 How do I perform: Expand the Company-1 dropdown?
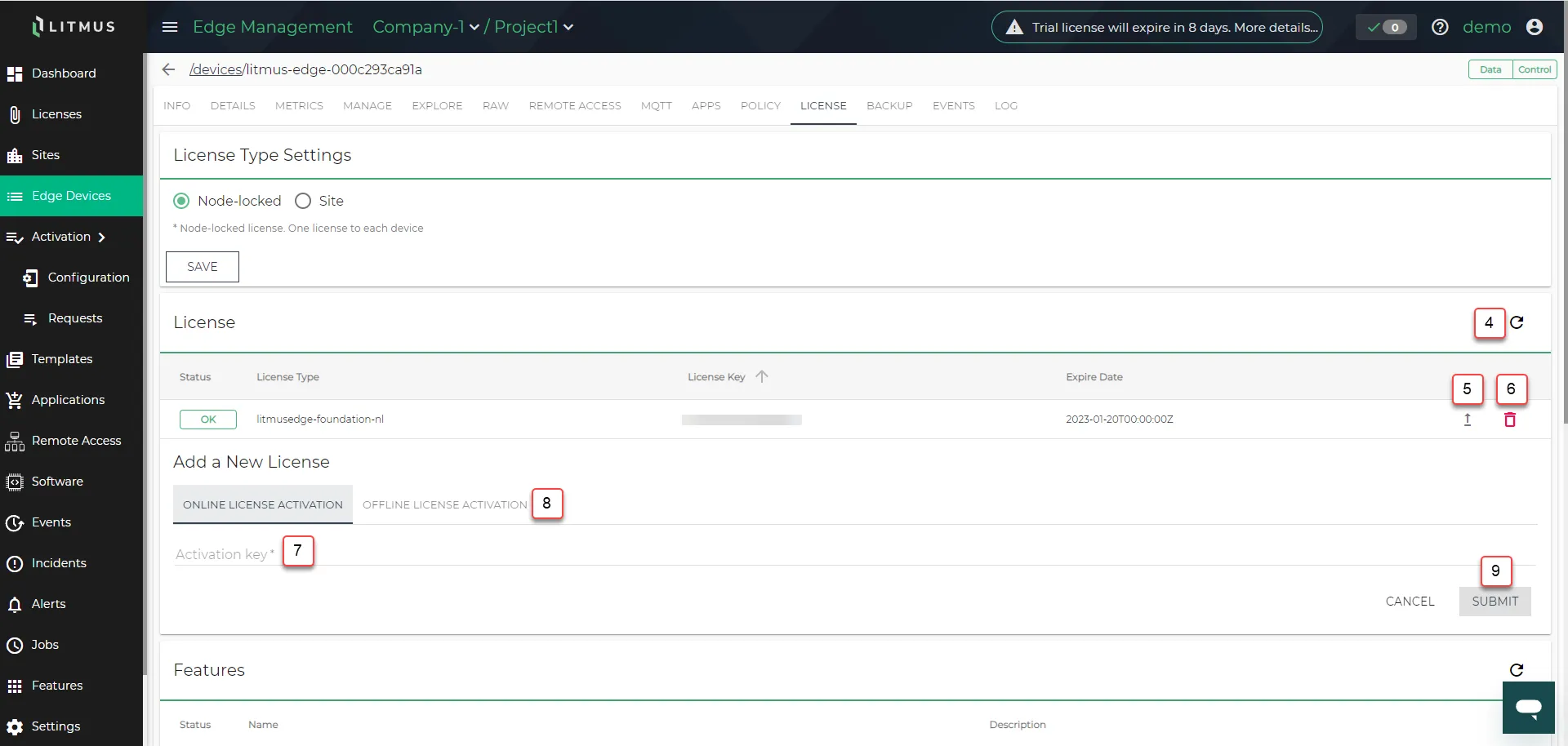click(x=425, y=27)
